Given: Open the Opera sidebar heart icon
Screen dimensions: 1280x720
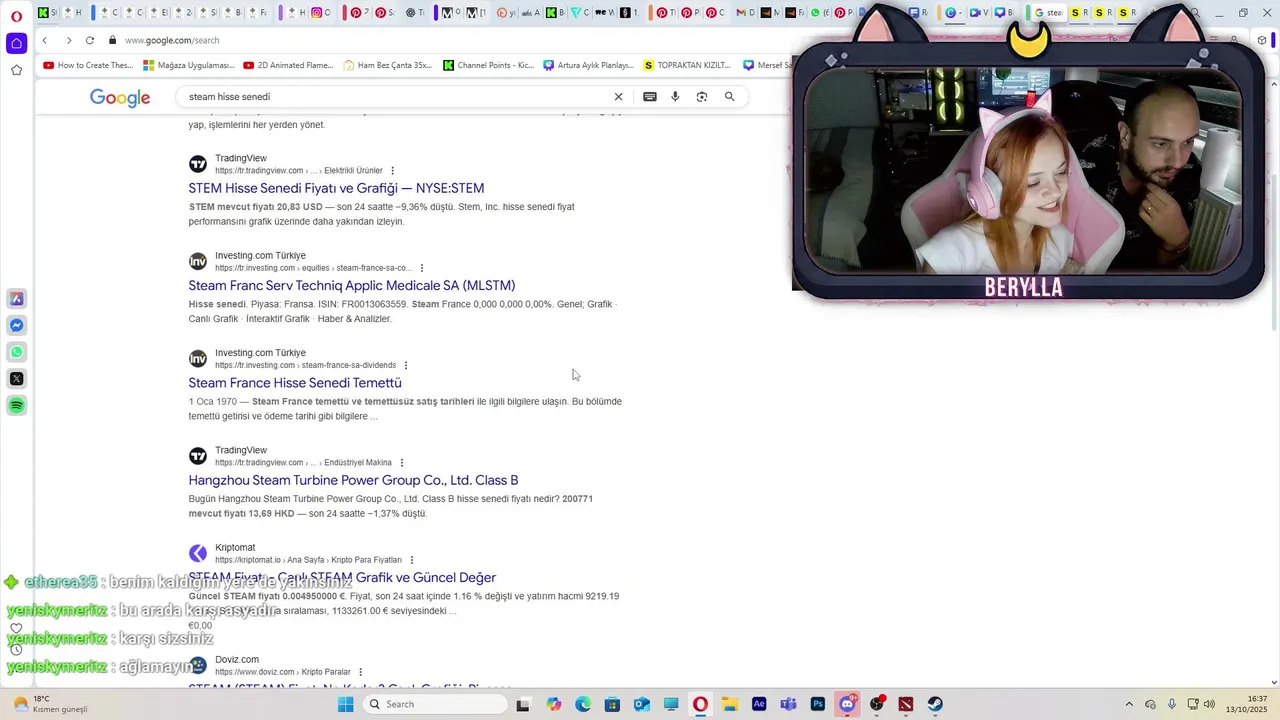Looking at the screenshot, I should click(16, 629).
